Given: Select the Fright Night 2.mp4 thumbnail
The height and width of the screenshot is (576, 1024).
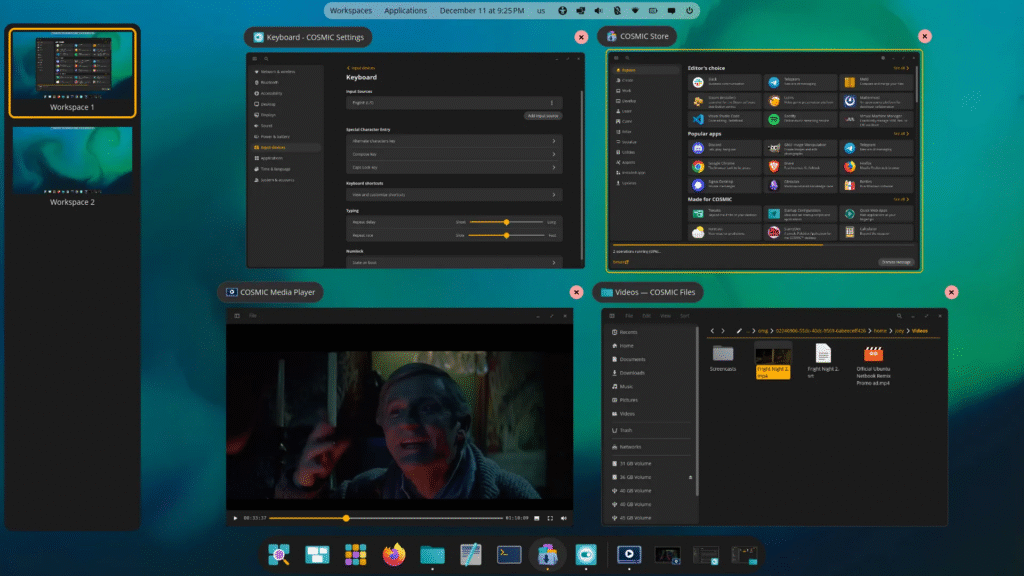Looking at the screenshot, I should coord(774,354).
